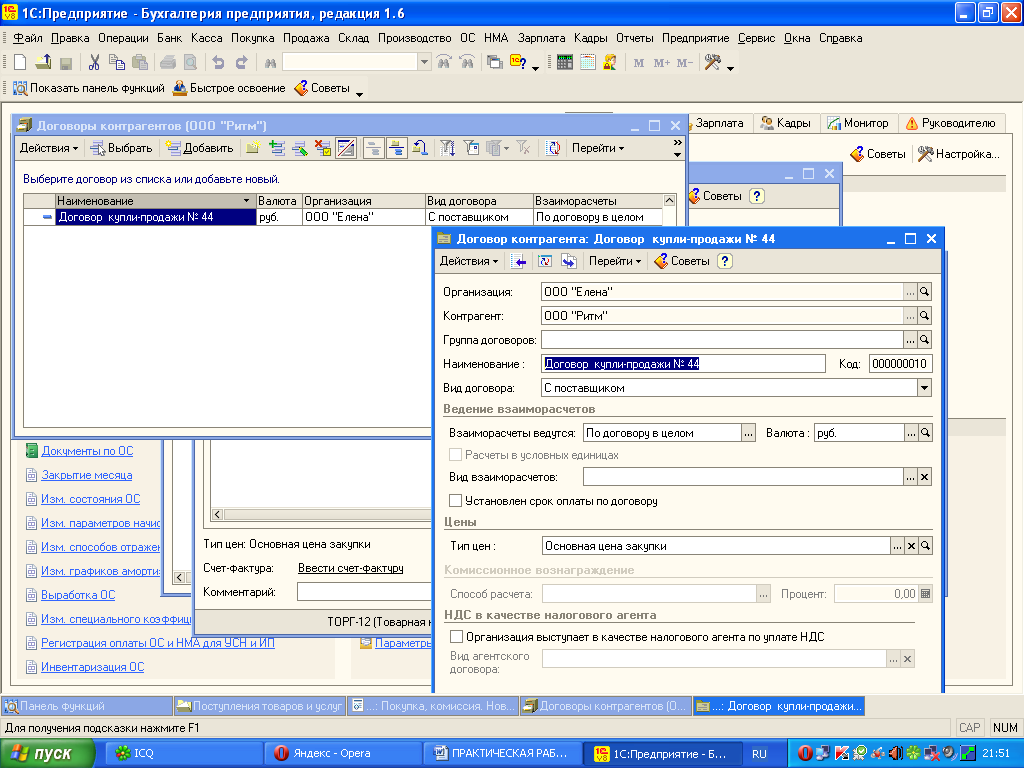Click the question mark help in Договор контрагента
The height and width of the screenshot is (768, 1024).
coord(725,261)
